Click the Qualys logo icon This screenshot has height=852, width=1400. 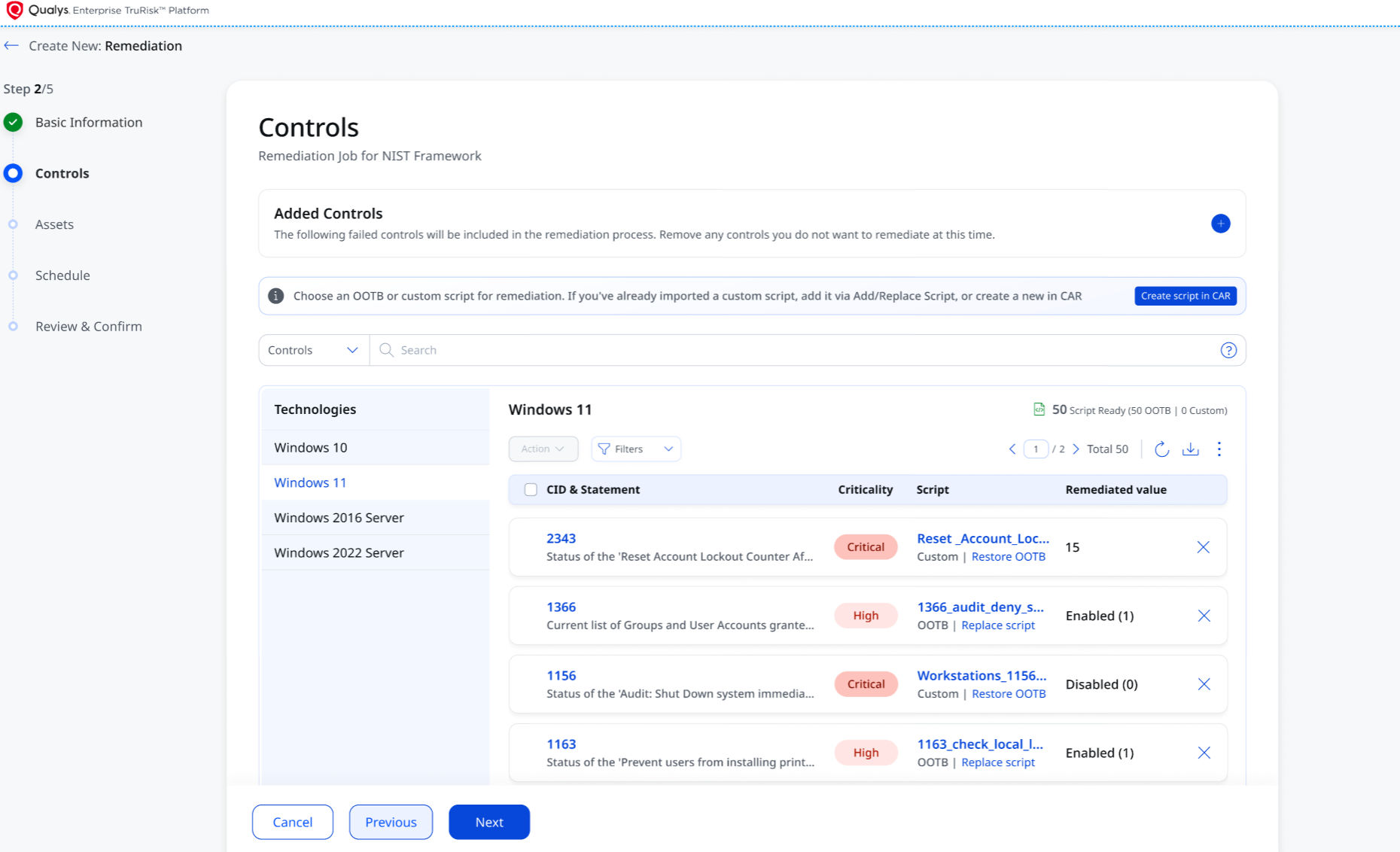pyautogui.click(x=14, y=11)
